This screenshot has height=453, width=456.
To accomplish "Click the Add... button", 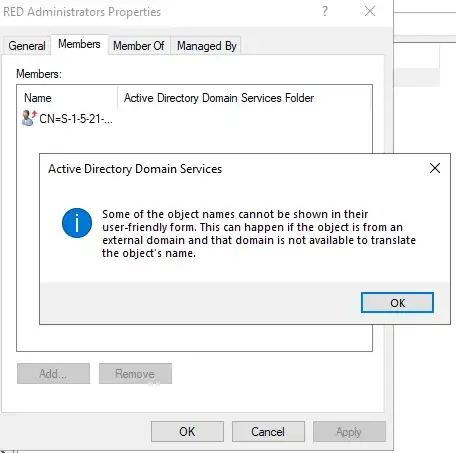I will coord(53,374).
